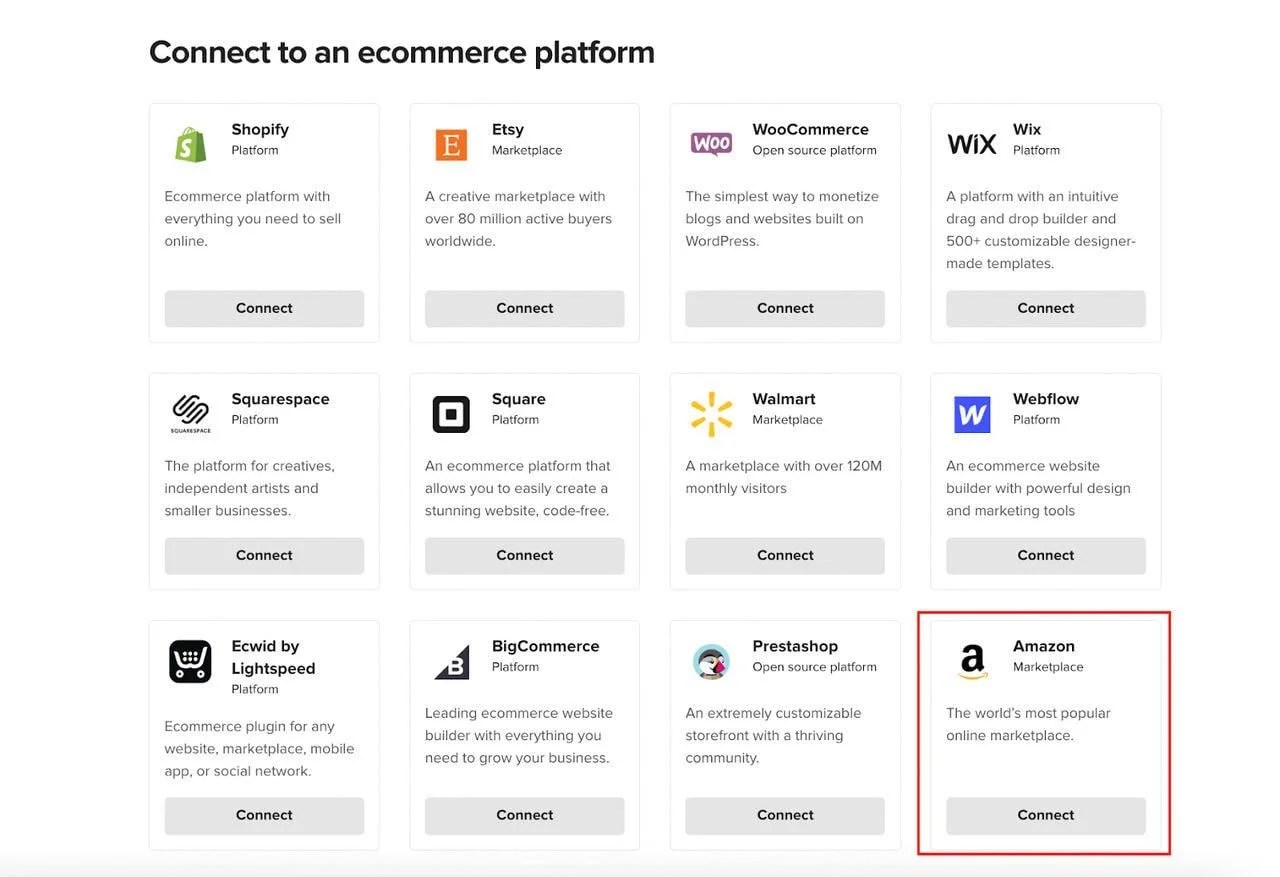Click the Etsy orange E logo
The width and height of the screenshot is (1280, 877).
451,144
